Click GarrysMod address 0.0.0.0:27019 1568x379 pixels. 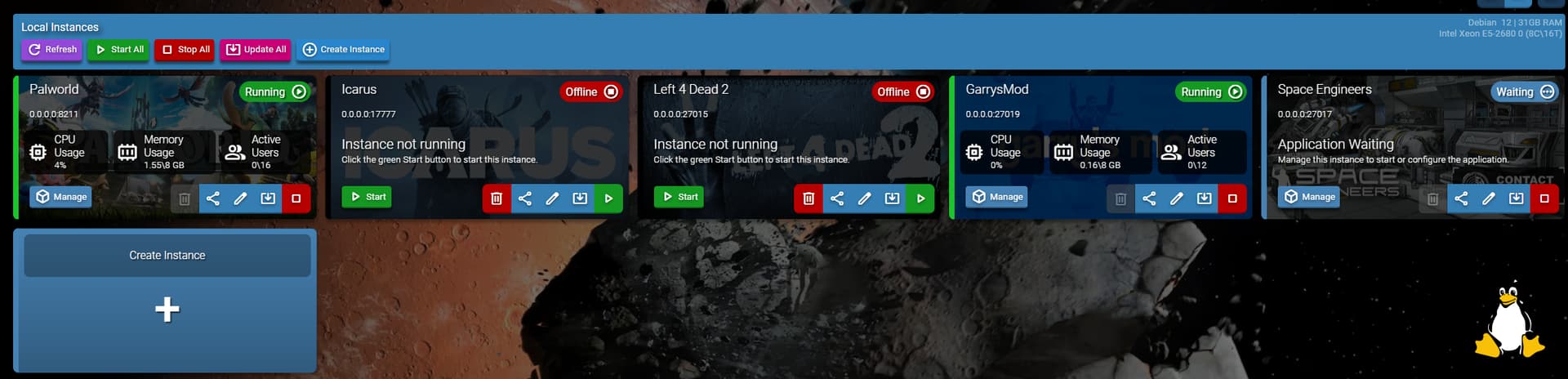(x=992, y=114)
